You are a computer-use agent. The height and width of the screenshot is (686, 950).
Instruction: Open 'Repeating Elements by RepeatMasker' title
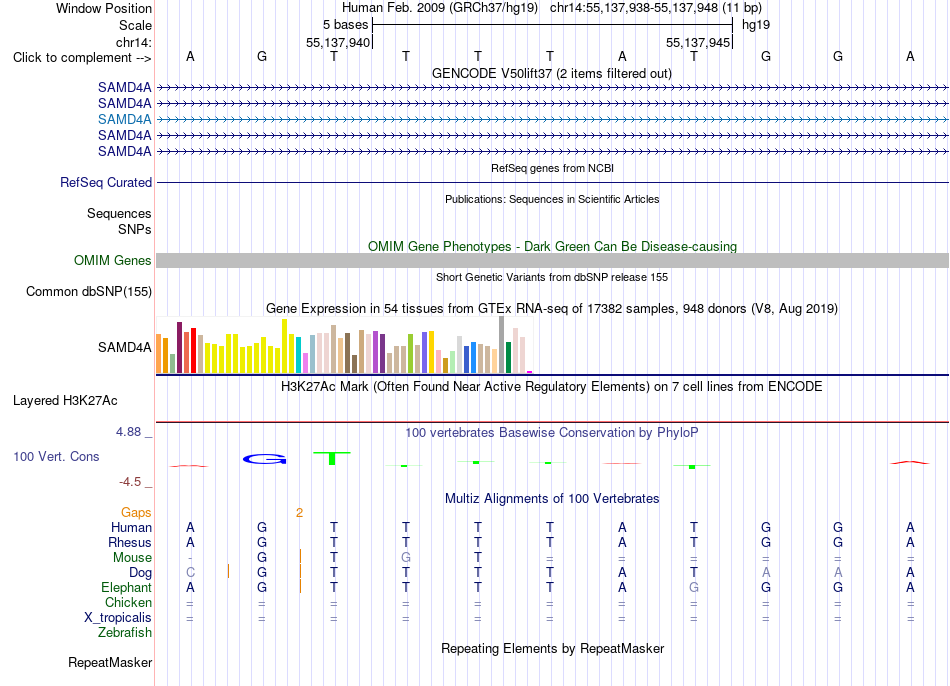[x=553, y=648]
